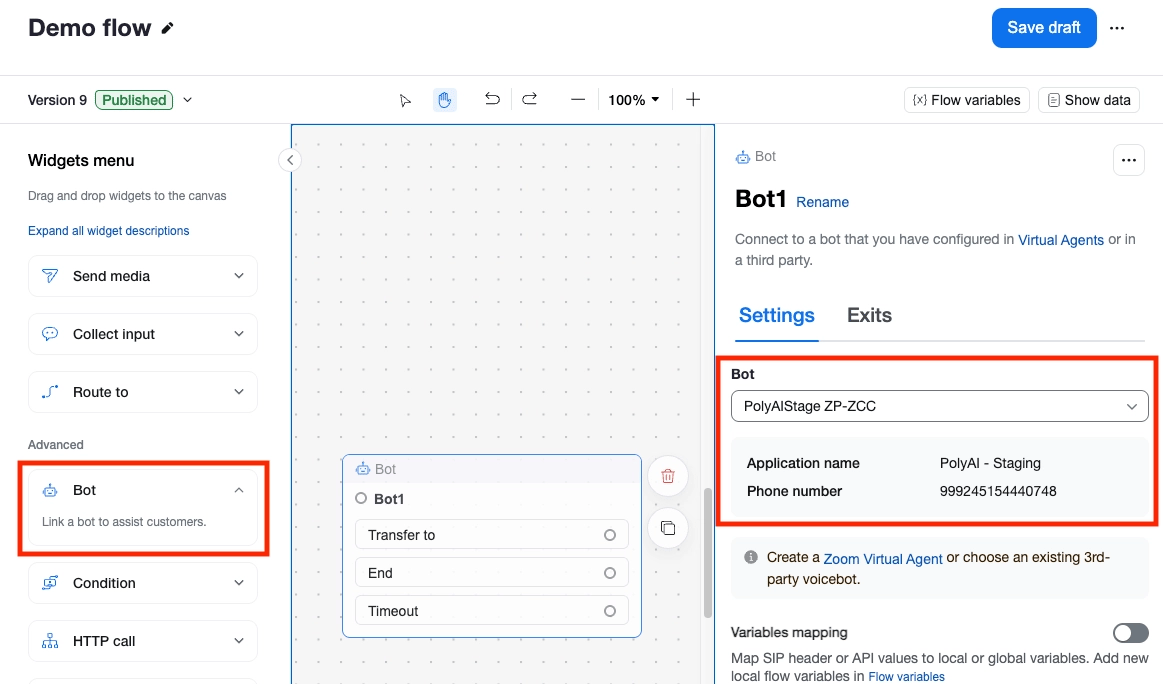
Task: Click the robot icon in the Bot node header on canvas
Action: tap(363, 469)
